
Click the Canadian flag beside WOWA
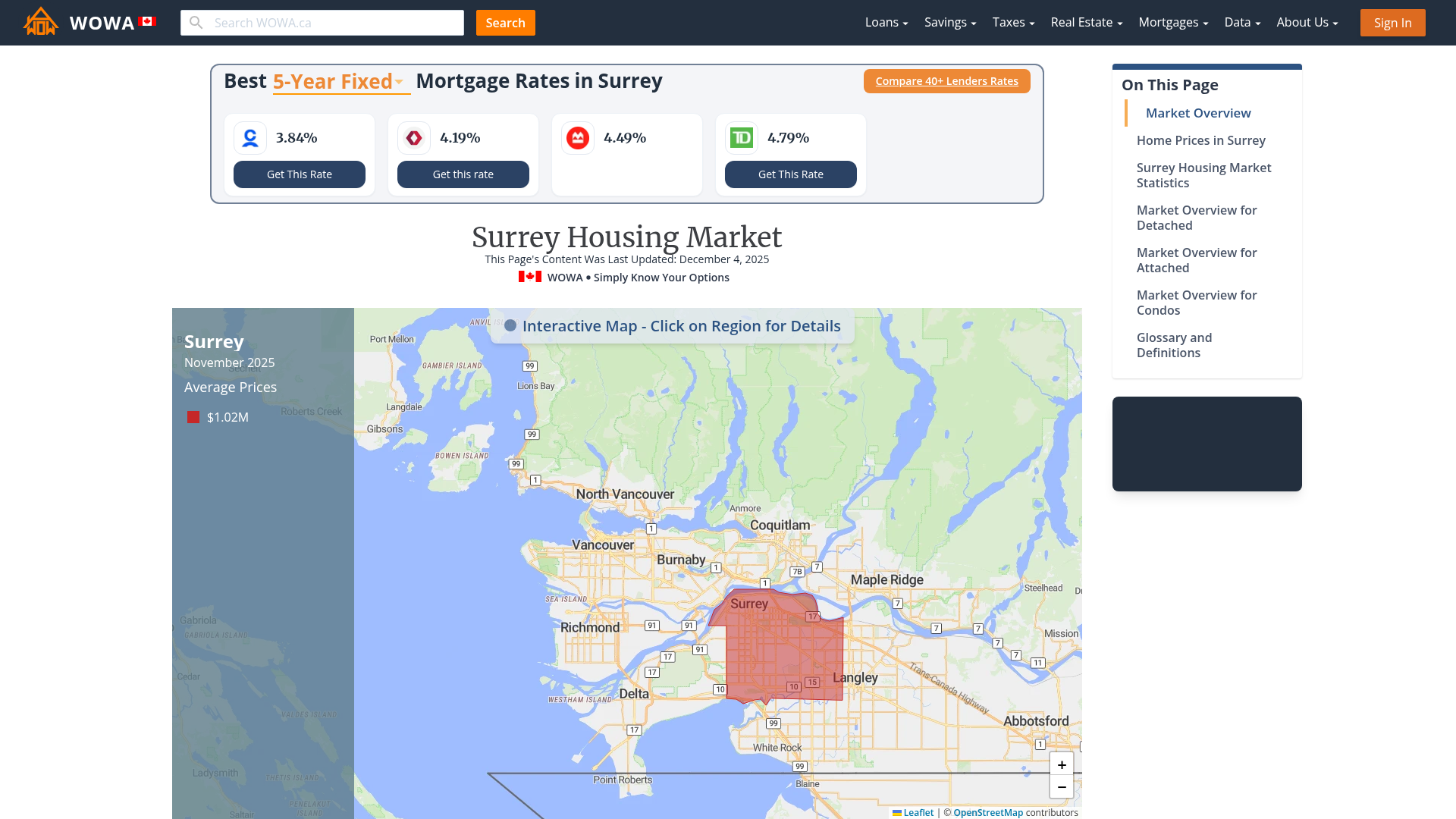[x=146, y=21]
